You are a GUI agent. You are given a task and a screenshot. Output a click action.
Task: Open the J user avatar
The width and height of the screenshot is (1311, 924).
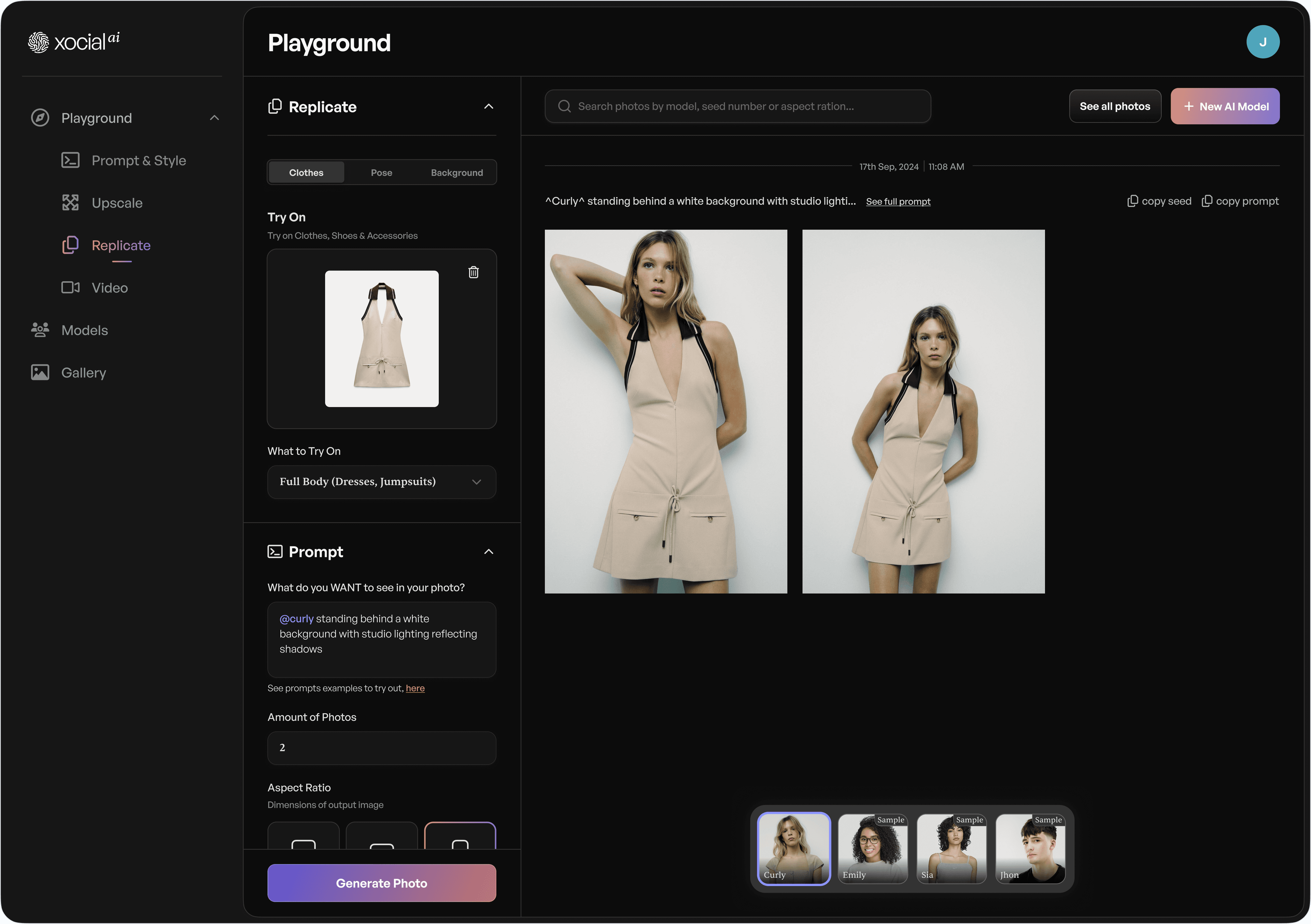pos(1263,42)
